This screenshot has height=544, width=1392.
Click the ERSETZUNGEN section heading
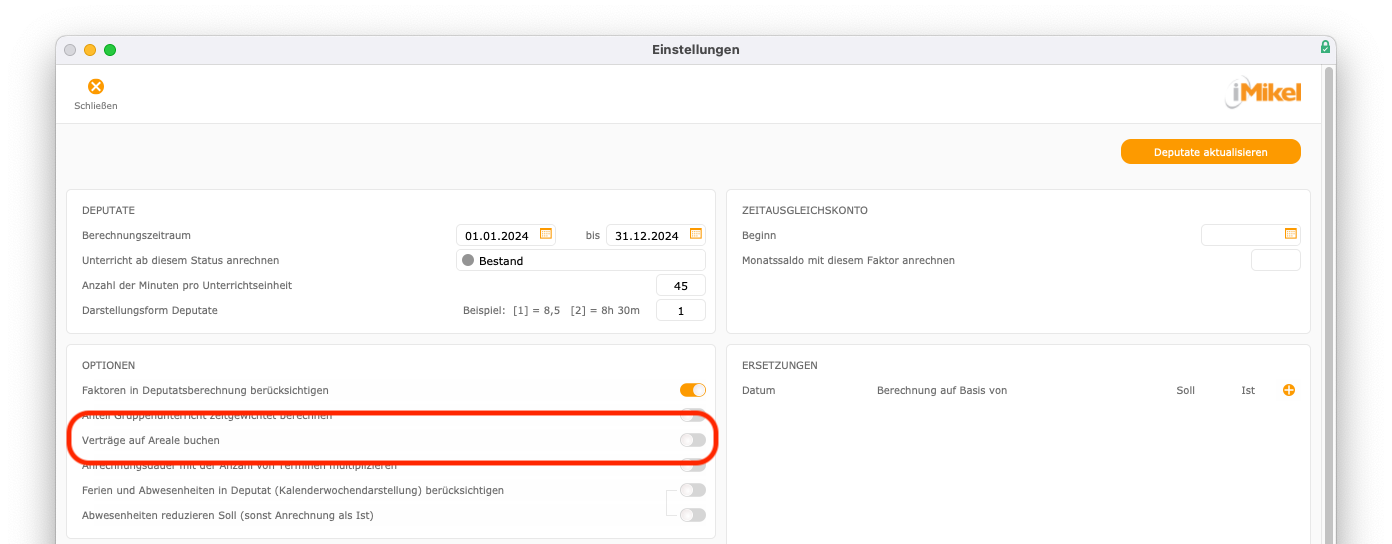pyautogui.click(x=780, y=365)
